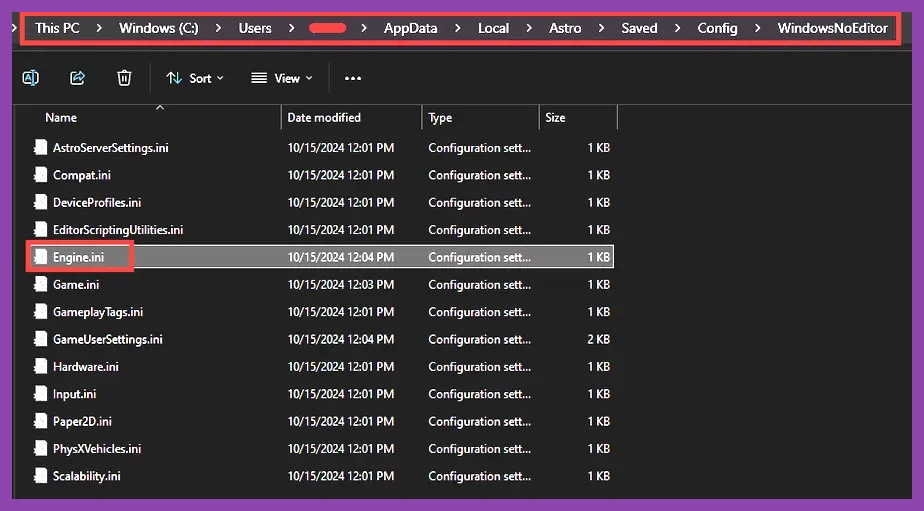The height and width of the screenshot is (511, 924).
Task: Open the View dropdown
Action: (x=281, y=78)
